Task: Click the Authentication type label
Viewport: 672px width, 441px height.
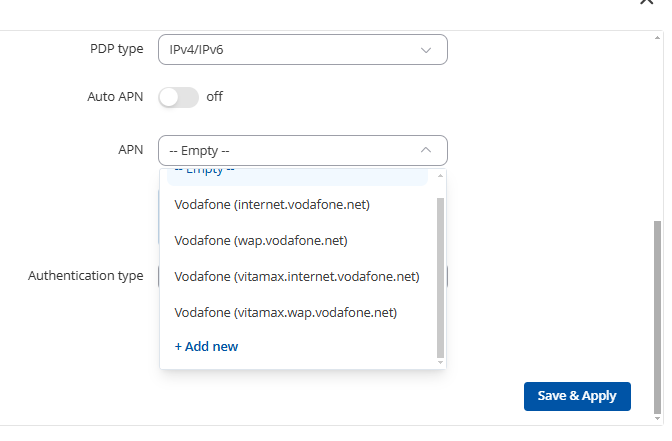Action: coord(86,276)
